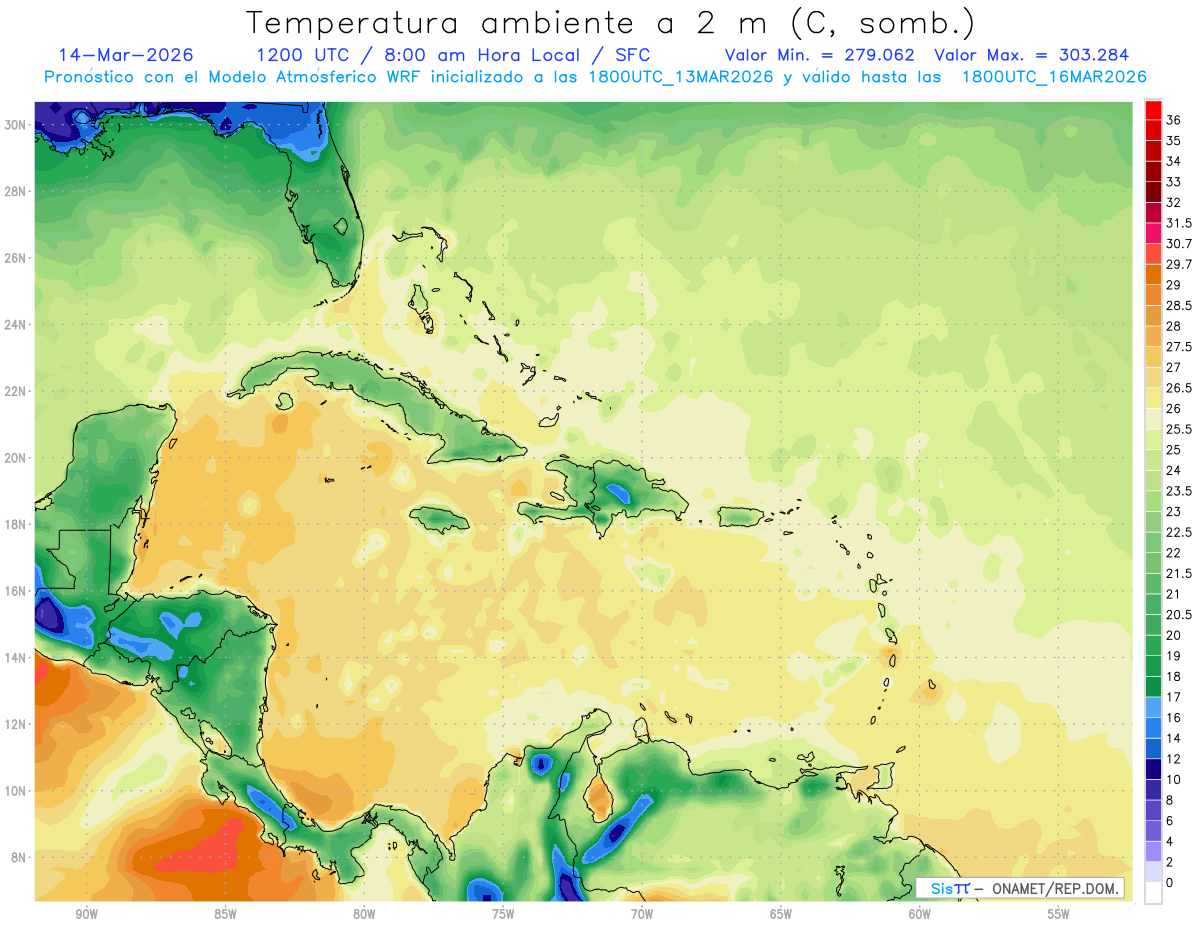Click the 30N latitude axis label
1200x927 pixels.
click(x=17, y=124)
